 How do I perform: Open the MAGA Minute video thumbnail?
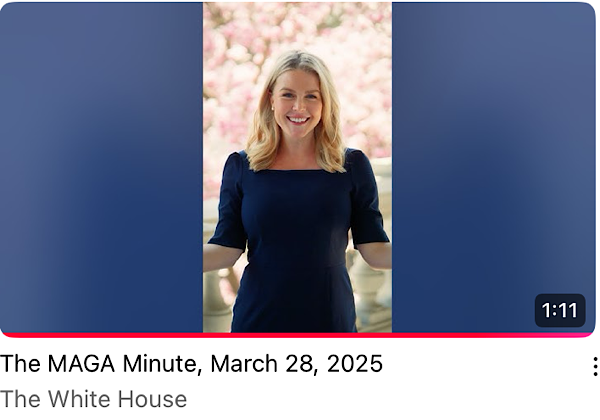298,168
